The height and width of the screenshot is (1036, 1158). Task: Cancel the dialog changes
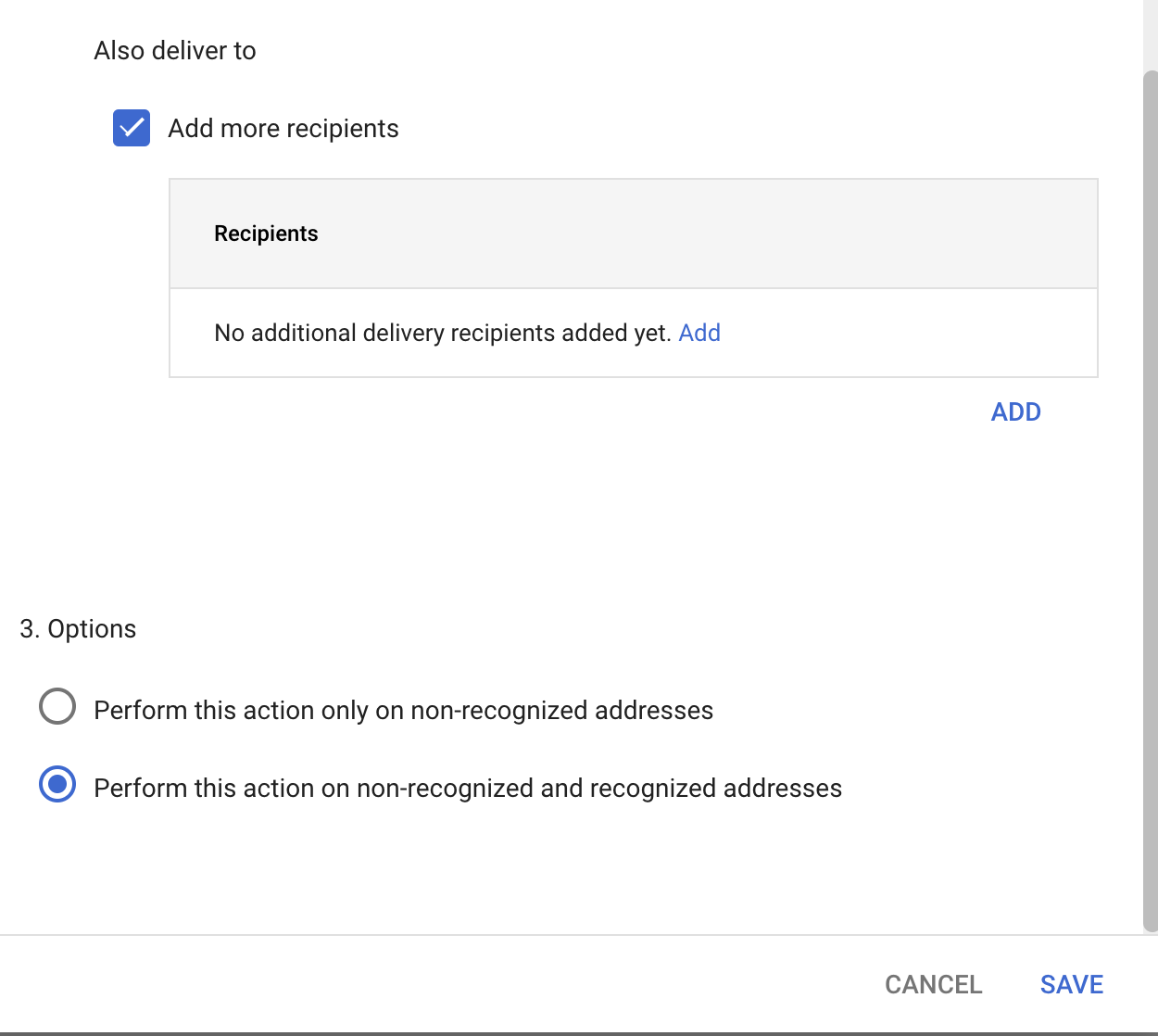[x=933, y=984]
